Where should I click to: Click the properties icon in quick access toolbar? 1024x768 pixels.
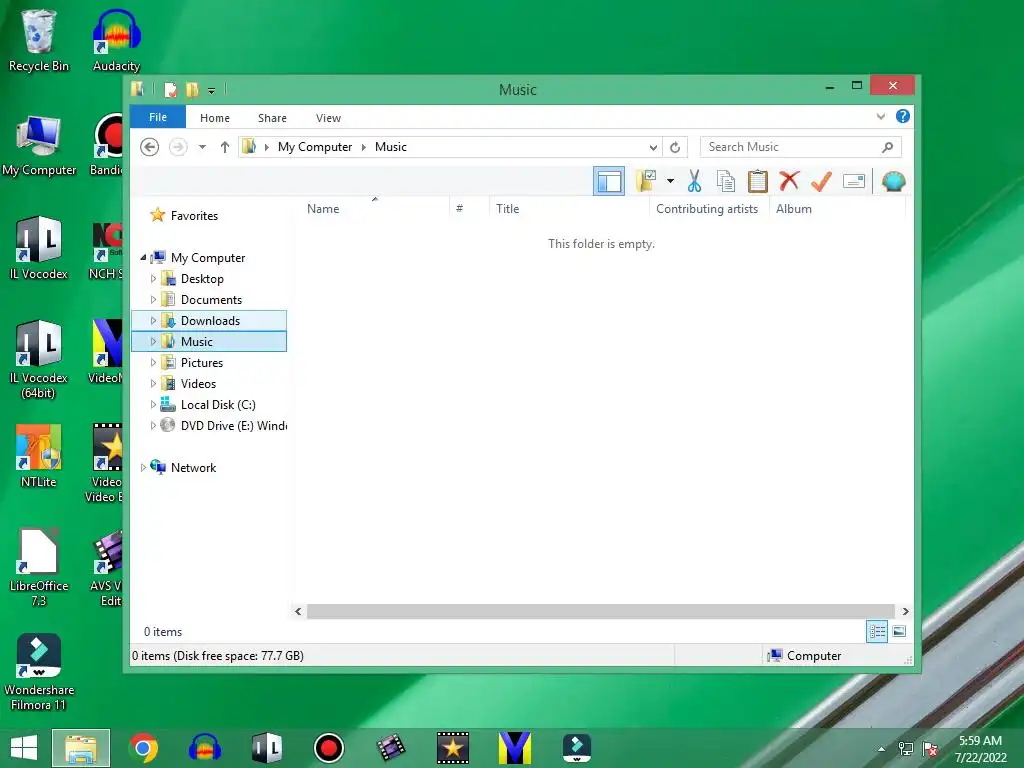[170, 89]
